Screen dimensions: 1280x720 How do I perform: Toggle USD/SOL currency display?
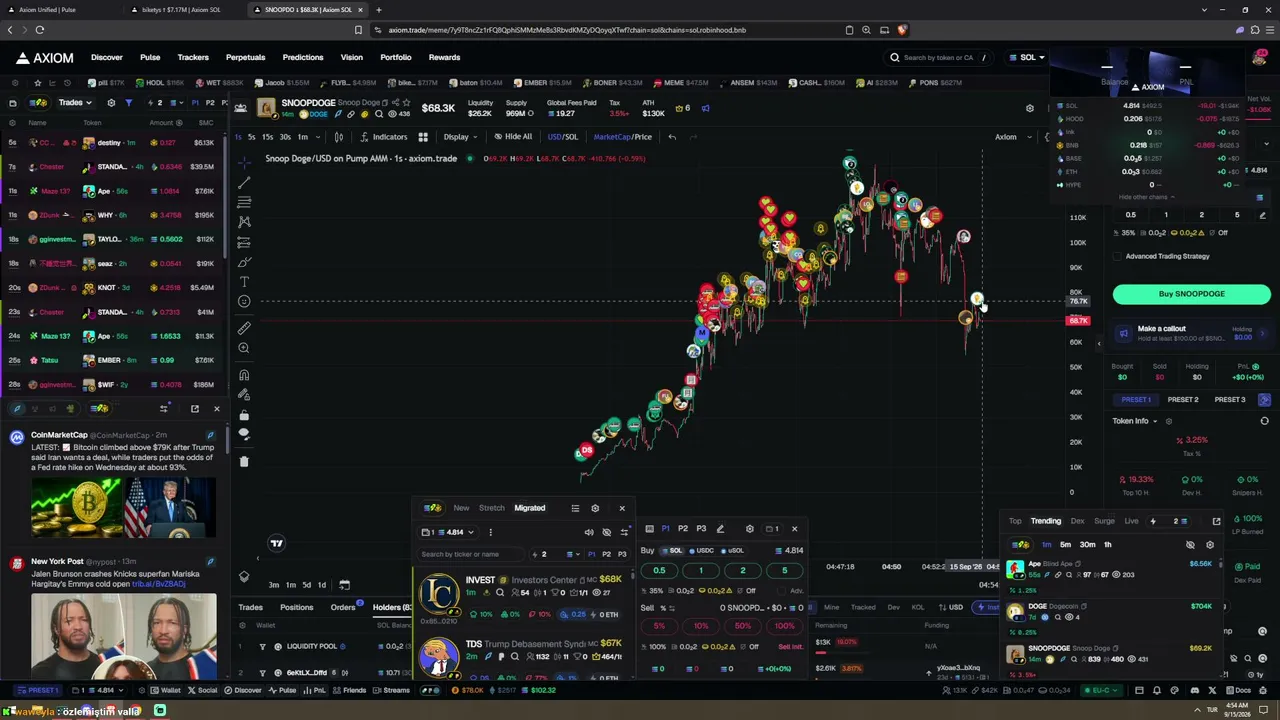562,137
